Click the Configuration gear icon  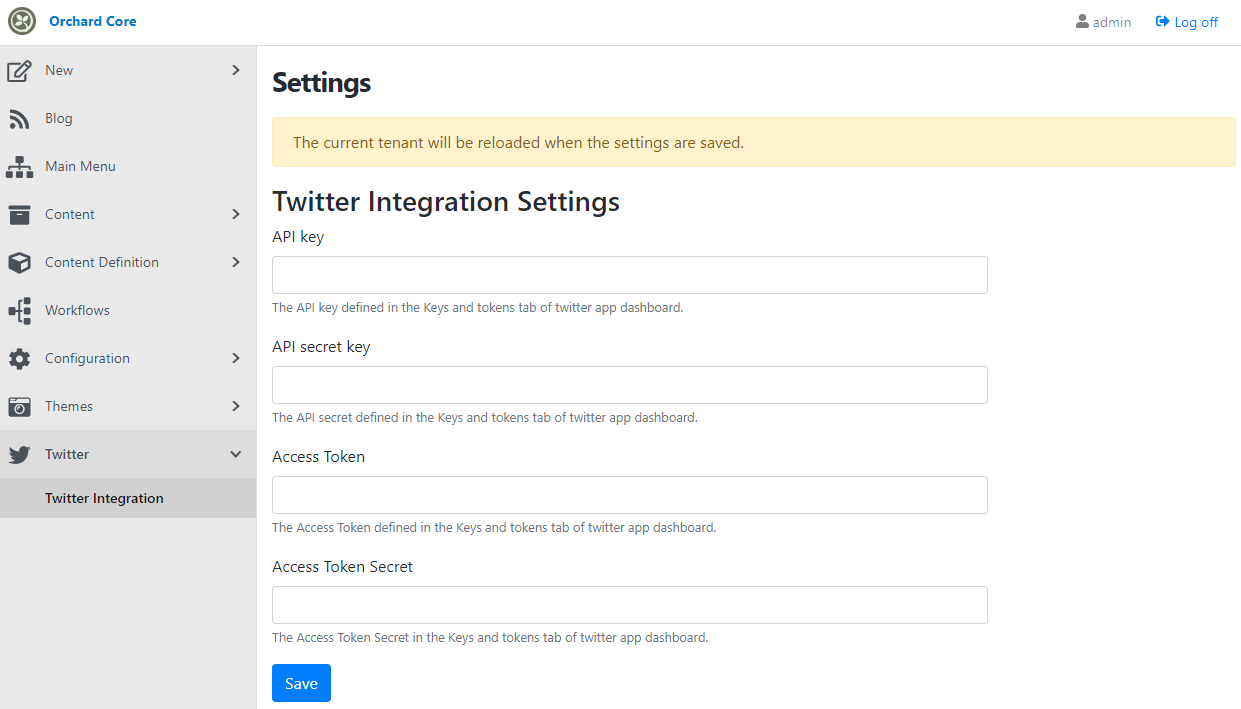[19, 359]
